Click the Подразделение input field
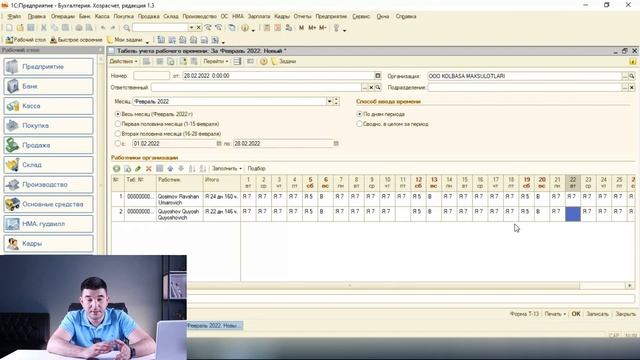640x360 pixels. [x=525, y=87]
